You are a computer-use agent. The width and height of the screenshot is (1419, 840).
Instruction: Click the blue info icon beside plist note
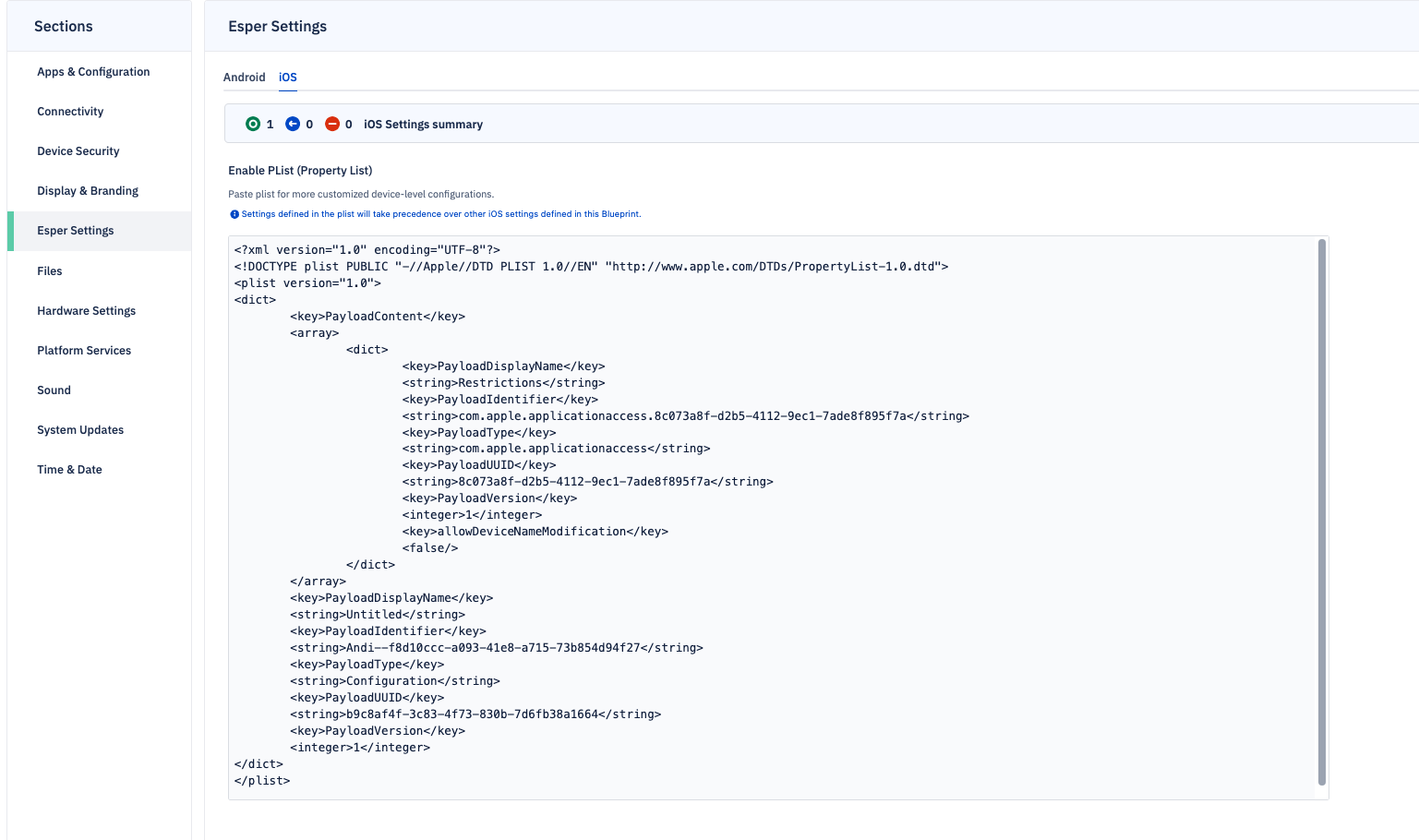tap(234, 214)
